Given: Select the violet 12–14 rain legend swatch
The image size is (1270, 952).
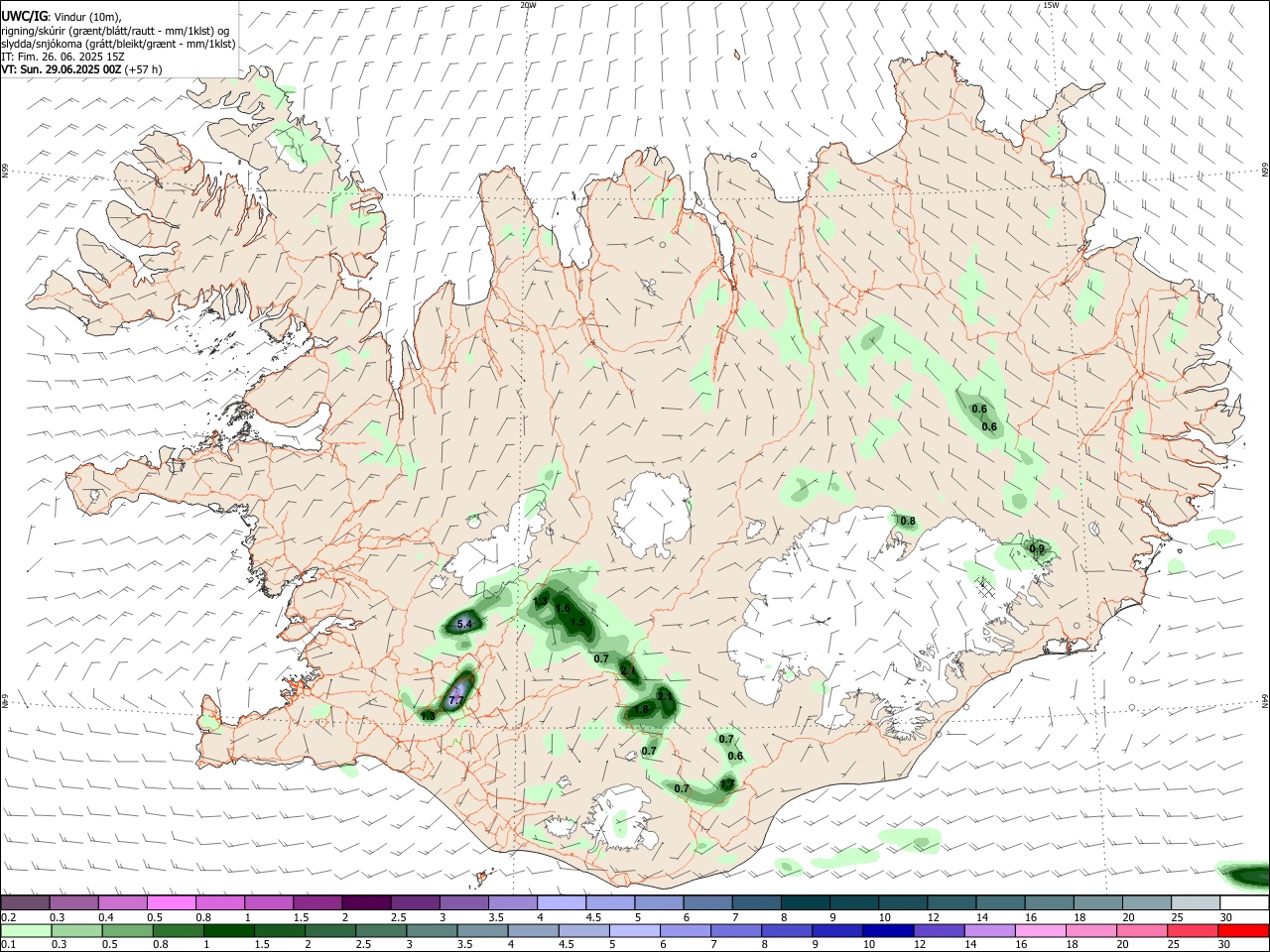Looking at the screenshot, I should (x=940, y=930).
